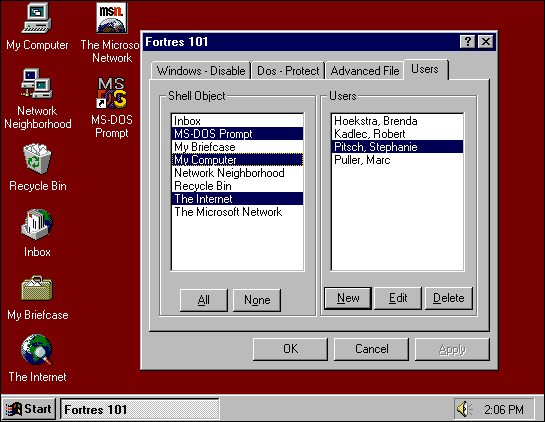This screenshot has height=422, width=545.
Task: Click Cancel in Fortres 101 dialog
Action: tap(371, 349)
